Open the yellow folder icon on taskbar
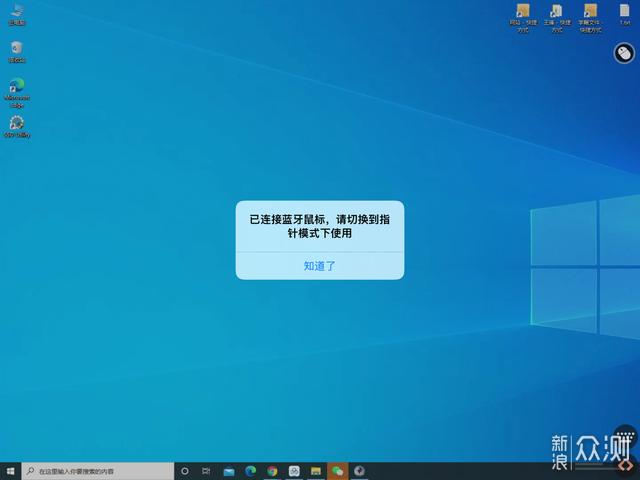Screen dimensions: 640x480 tap(316, 471)
